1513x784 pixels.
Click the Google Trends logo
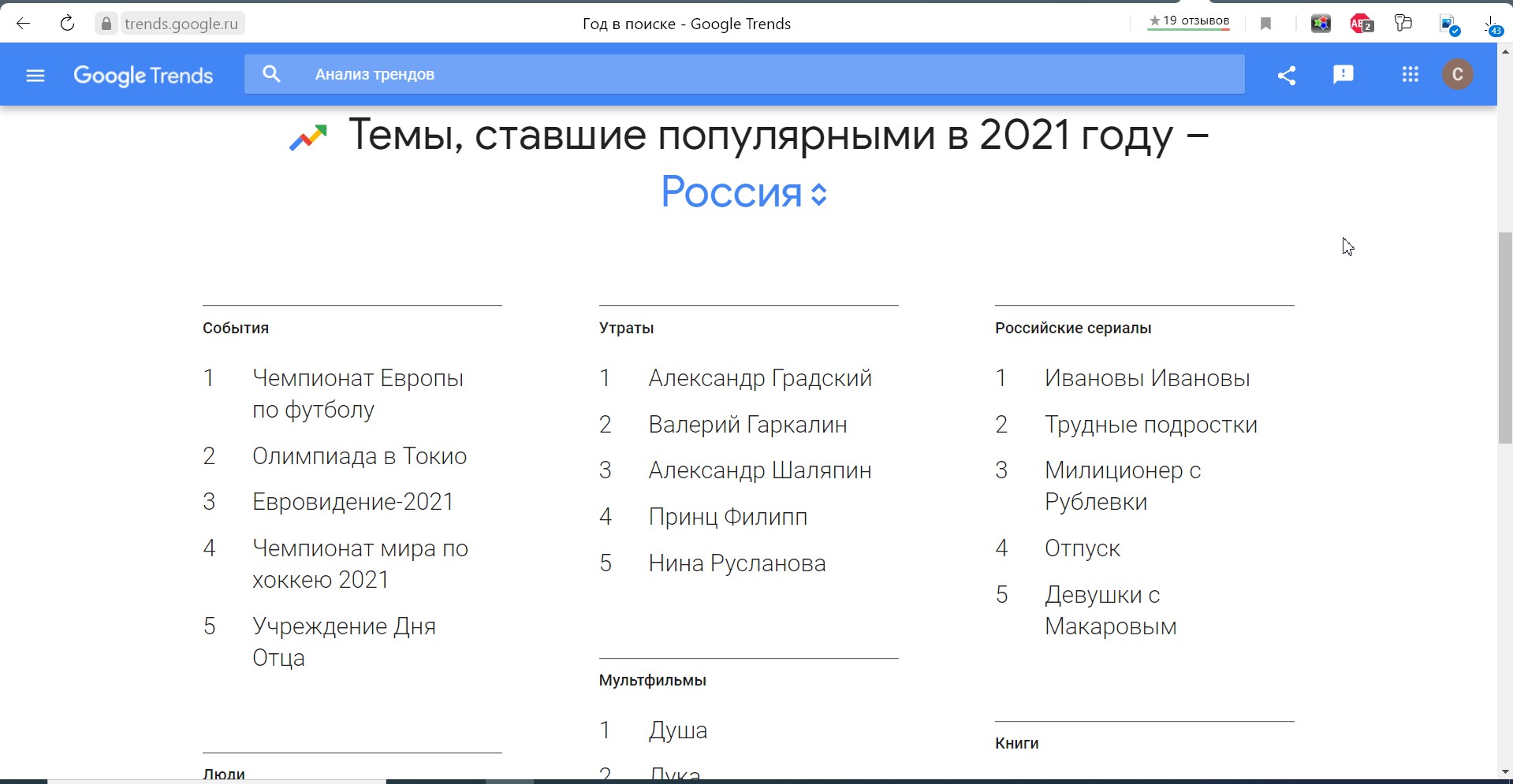pyautogui.click(x=143, y=76)
